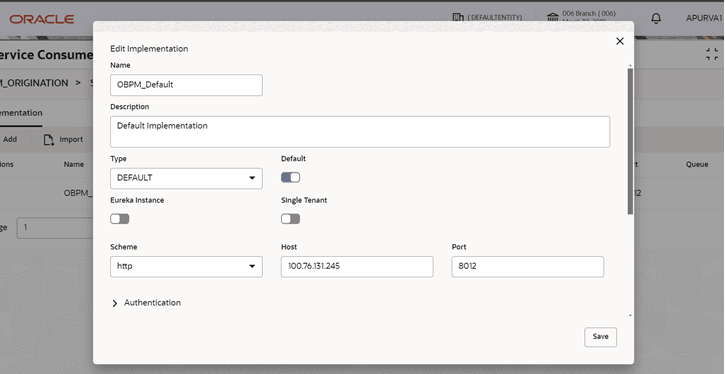Click the DEFAULTENTITY label in header
Screen dimensions: 725x374
point(495,18)
